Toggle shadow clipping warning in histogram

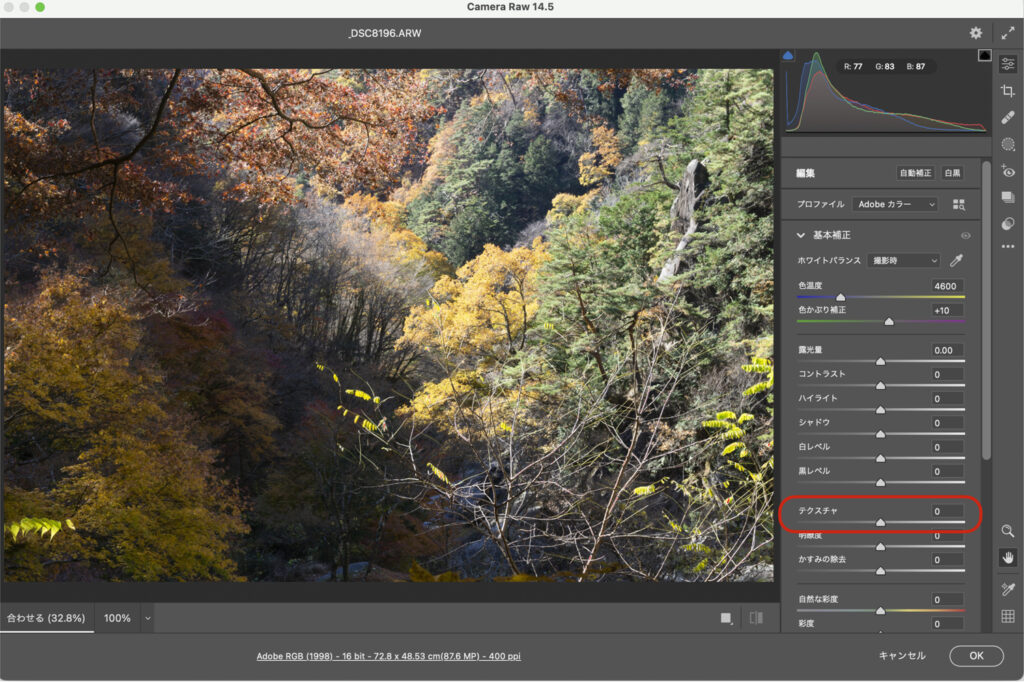click(x=788, y=56)
